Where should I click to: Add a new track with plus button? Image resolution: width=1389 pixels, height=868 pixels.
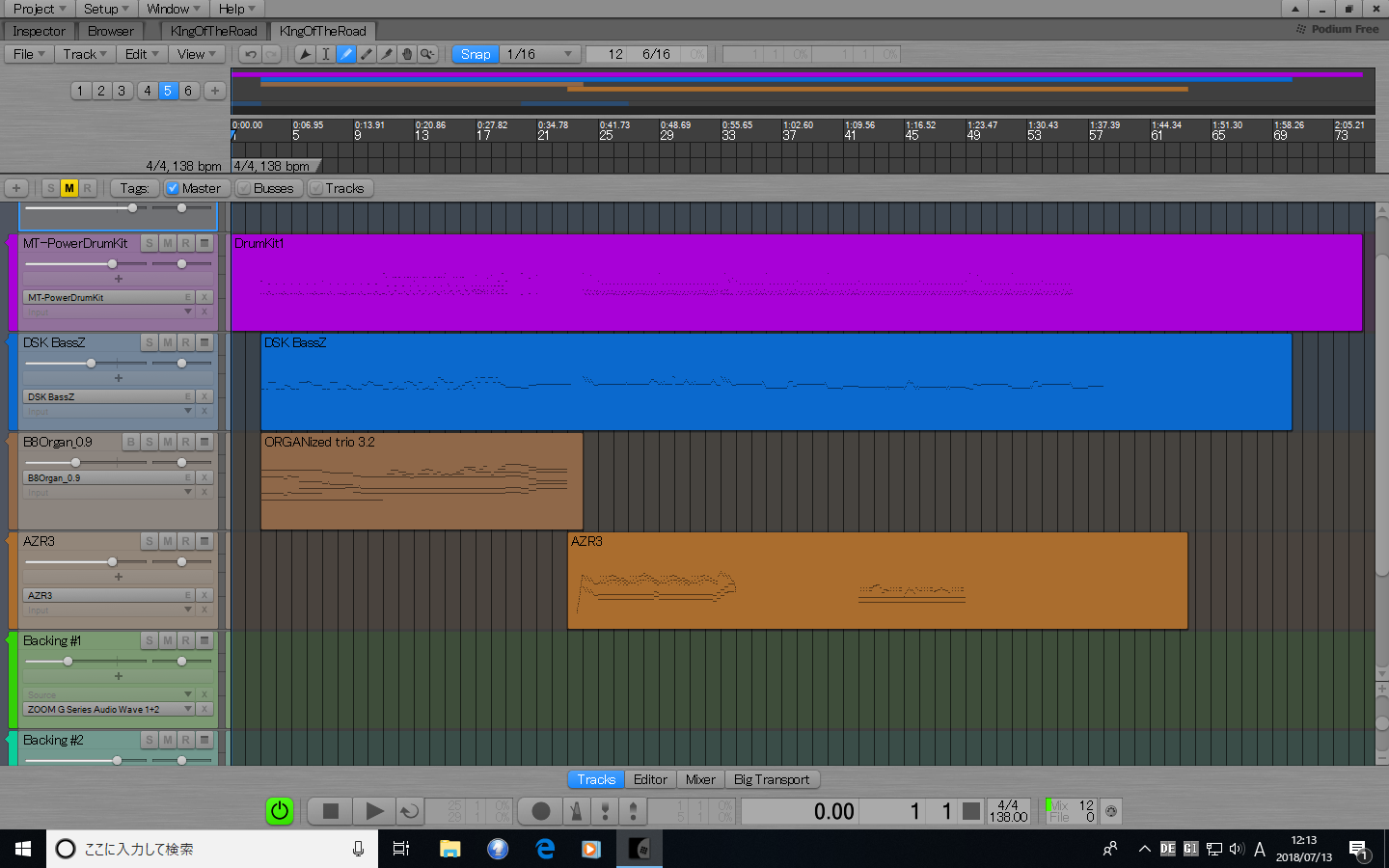tap(16, 188)
